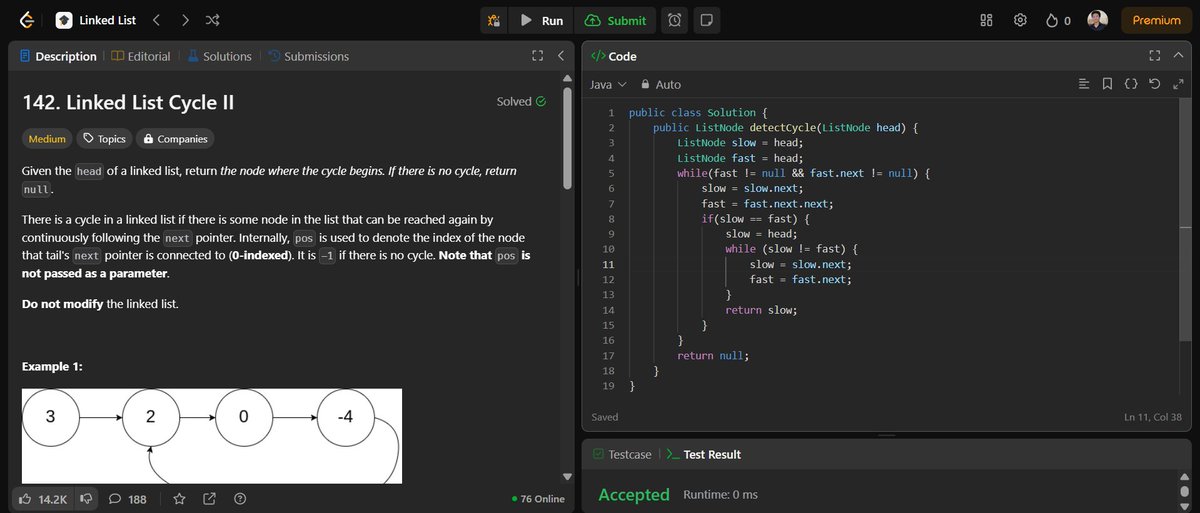Screen dimensions: 1200x513
Task: Click line number 11 in the gutter
Action: tap(609, 264)
